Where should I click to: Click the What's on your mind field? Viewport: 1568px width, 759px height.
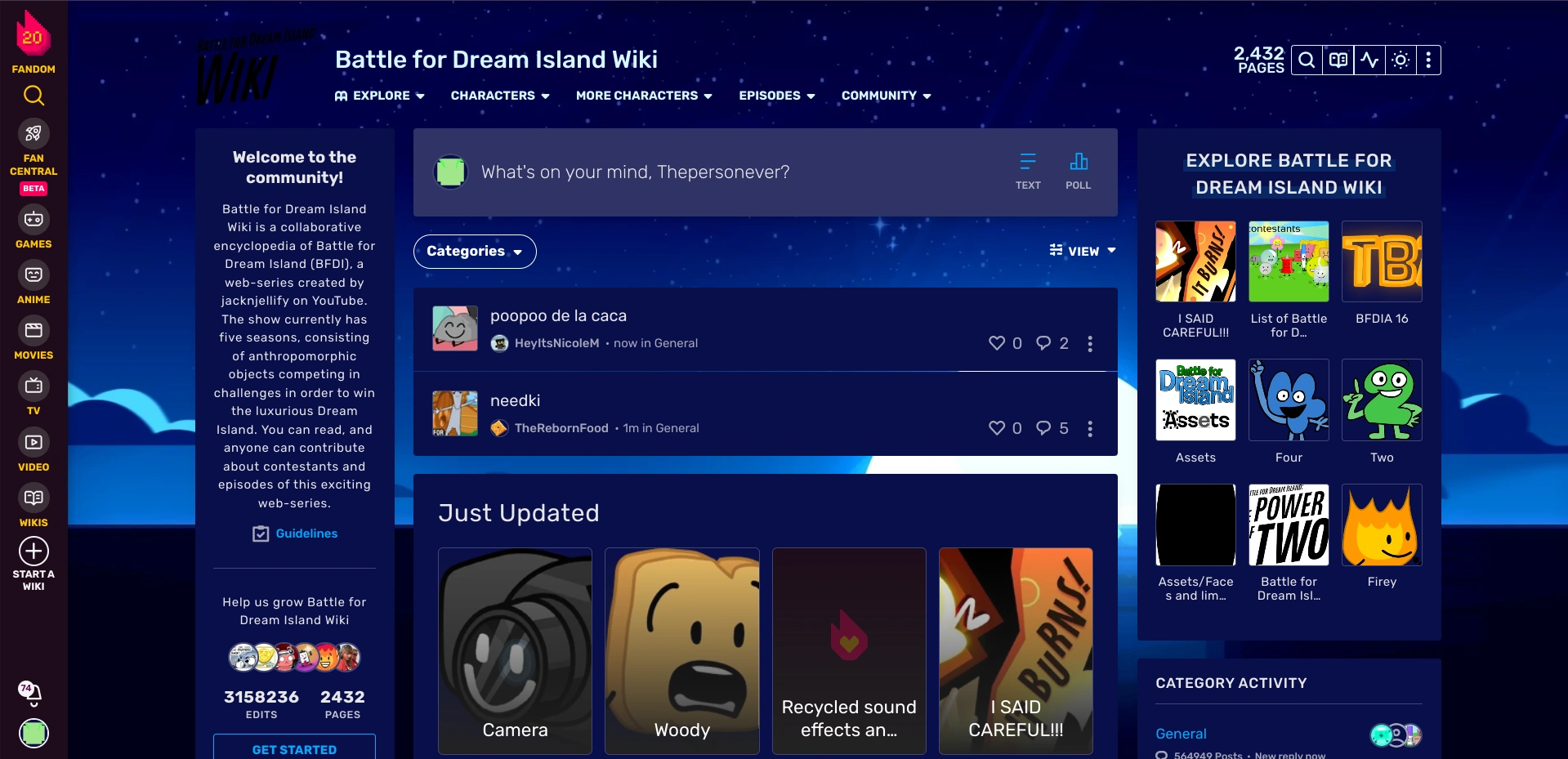636,172
